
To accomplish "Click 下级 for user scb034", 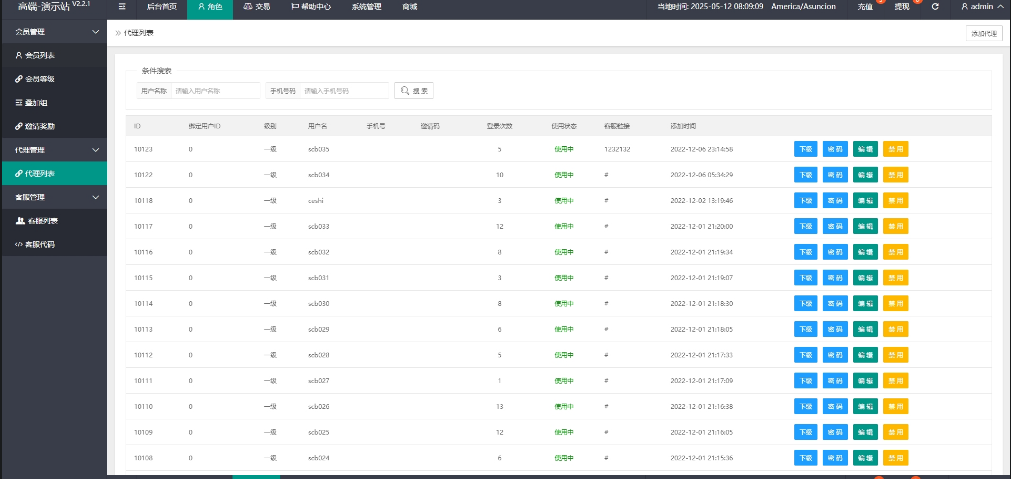I will (x=805, y=175).
